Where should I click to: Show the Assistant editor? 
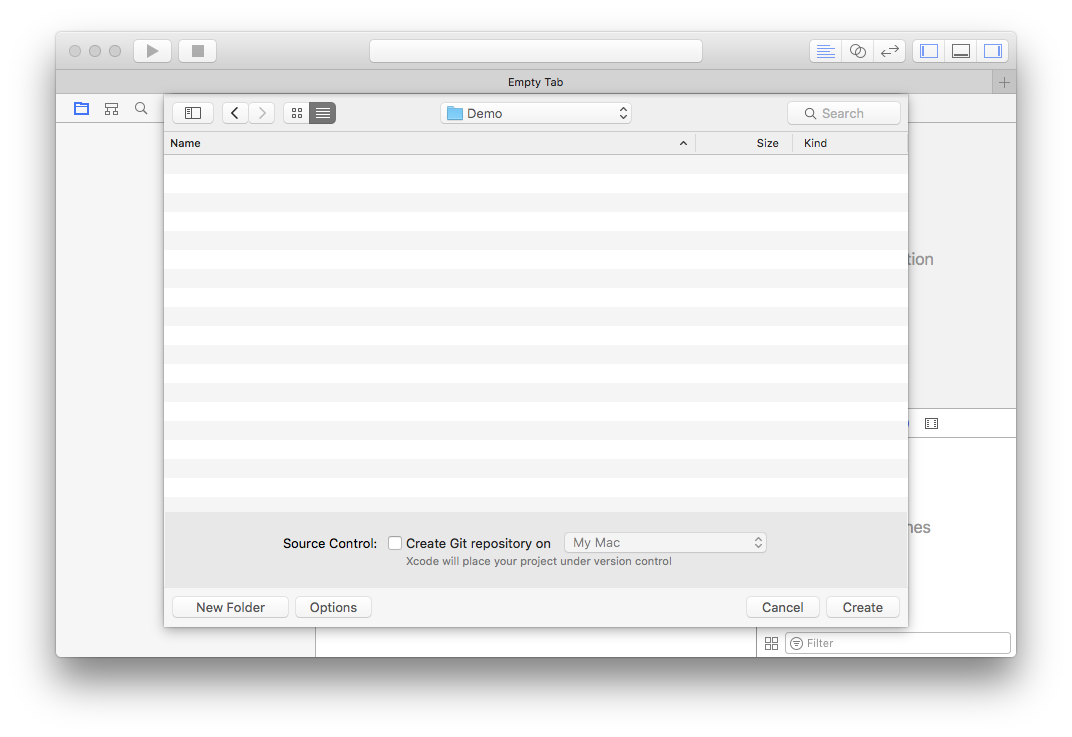(x=857, y=51)
